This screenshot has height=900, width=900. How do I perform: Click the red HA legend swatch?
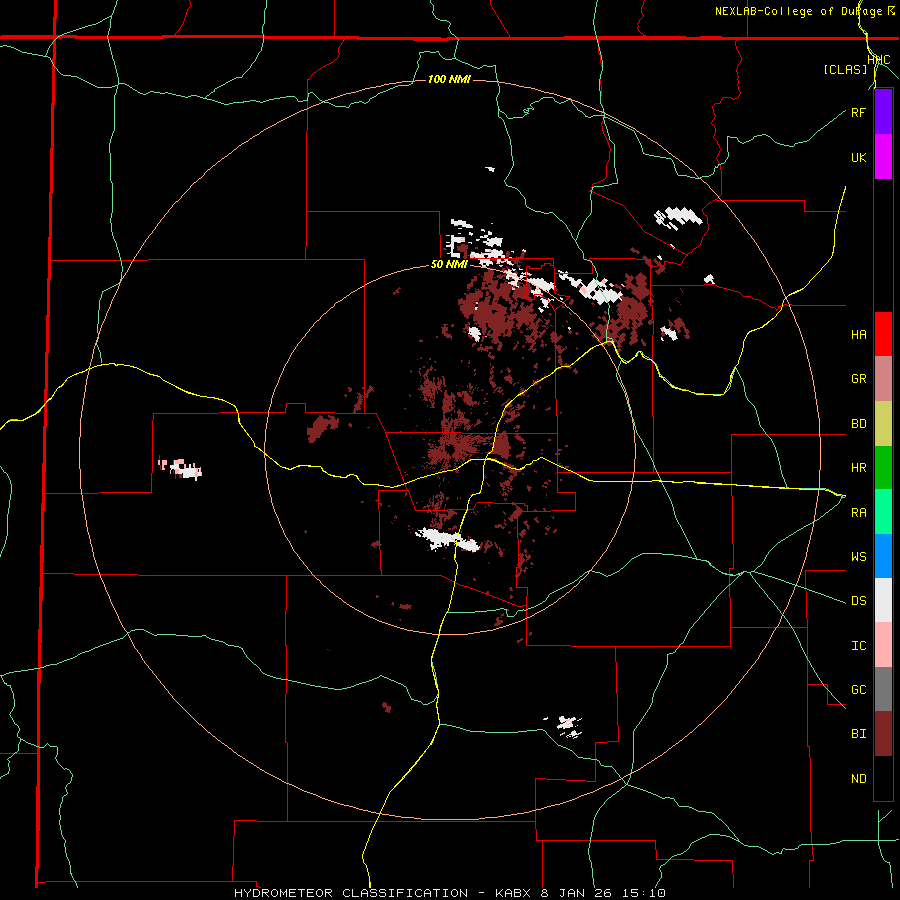(883, 334)
